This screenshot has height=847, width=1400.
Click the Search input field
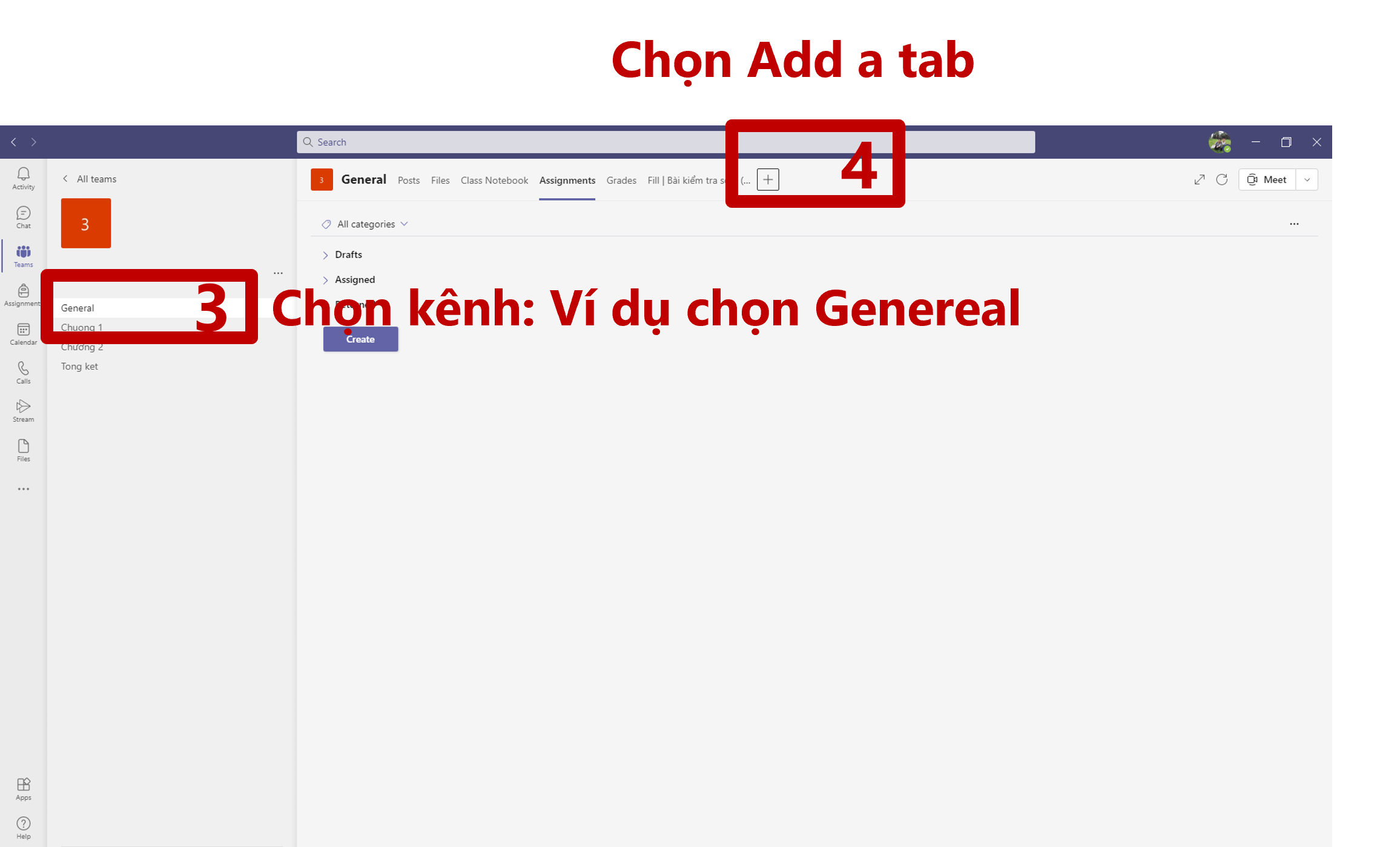(665, 142)
